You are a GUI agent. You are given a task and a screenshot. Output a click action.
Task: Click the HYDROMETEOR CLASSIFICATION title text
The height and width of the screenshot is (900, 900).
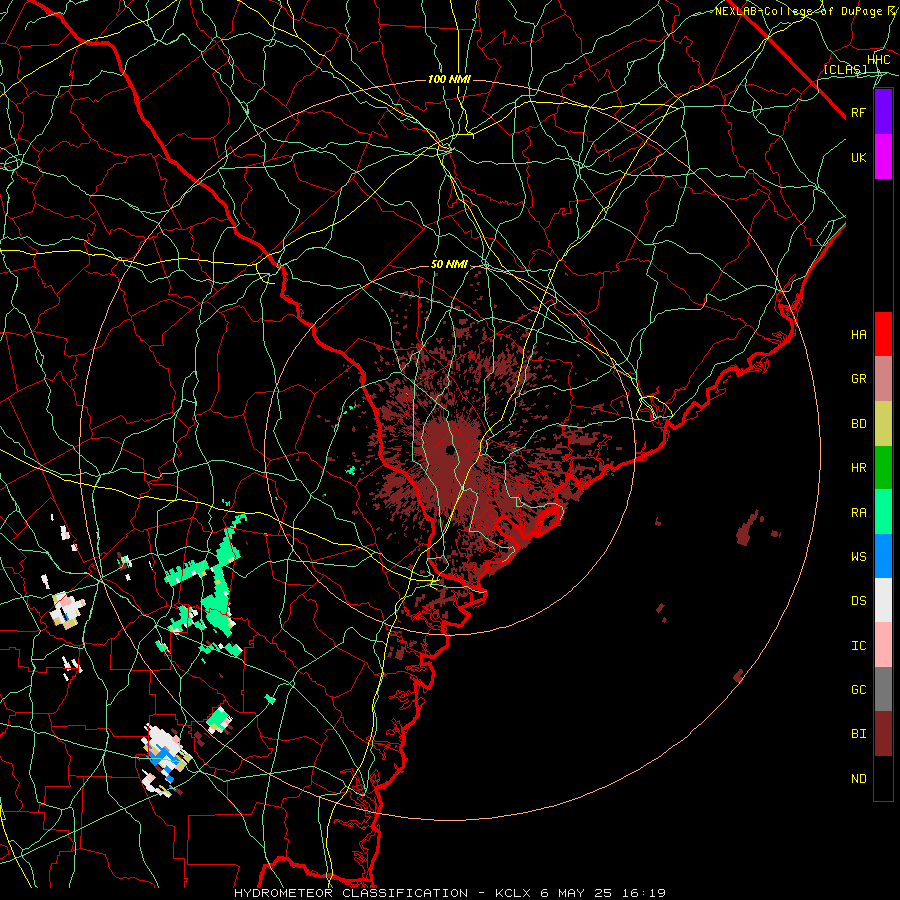[351, 893]
